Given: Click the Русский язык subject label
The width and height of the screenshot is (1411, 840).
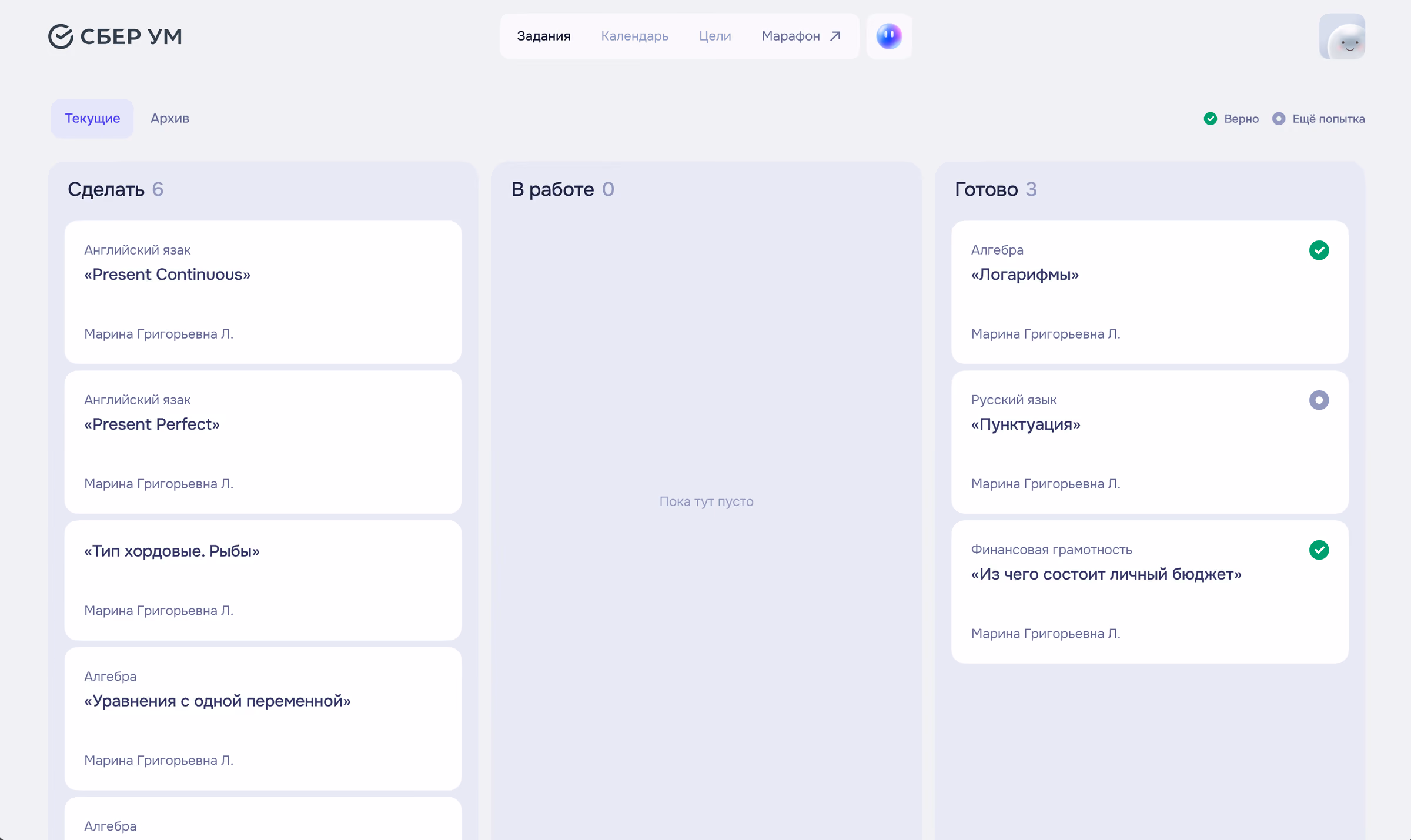Looking at the screenshot, I should [x=1014, y=400].
